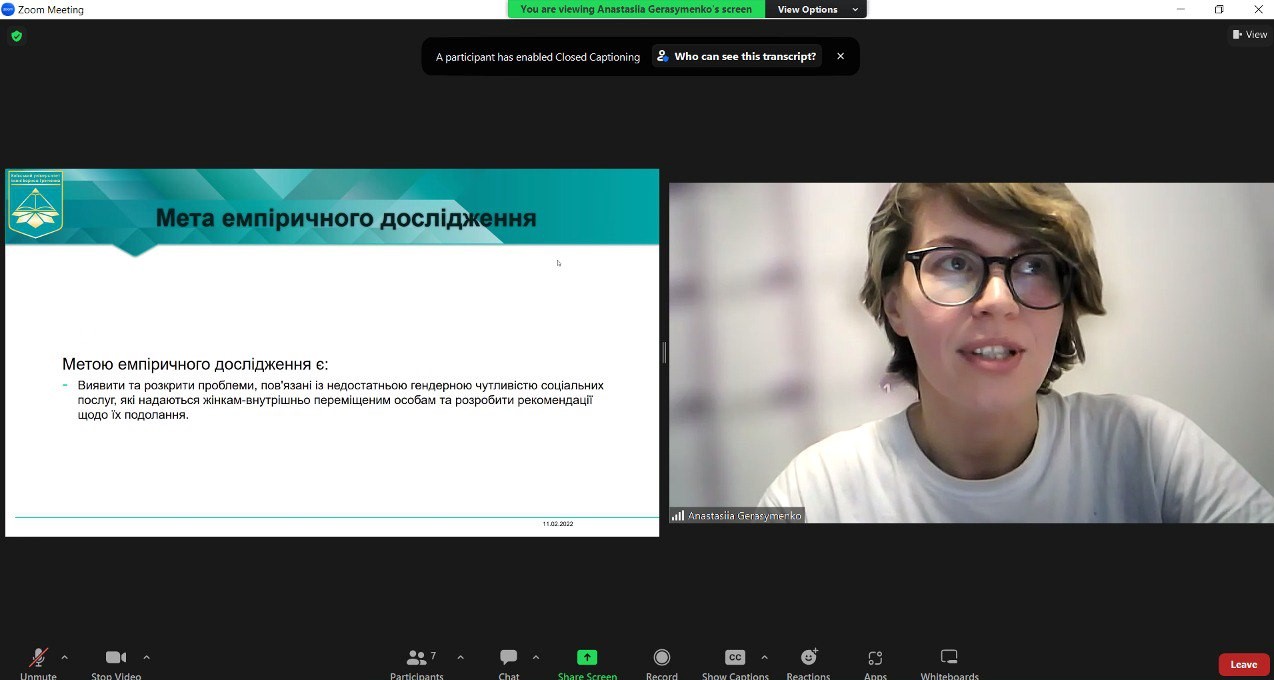This screenshot has width=1274, height=680.
Task: Open the Chat panel
Action: click(x=509, y=662)
